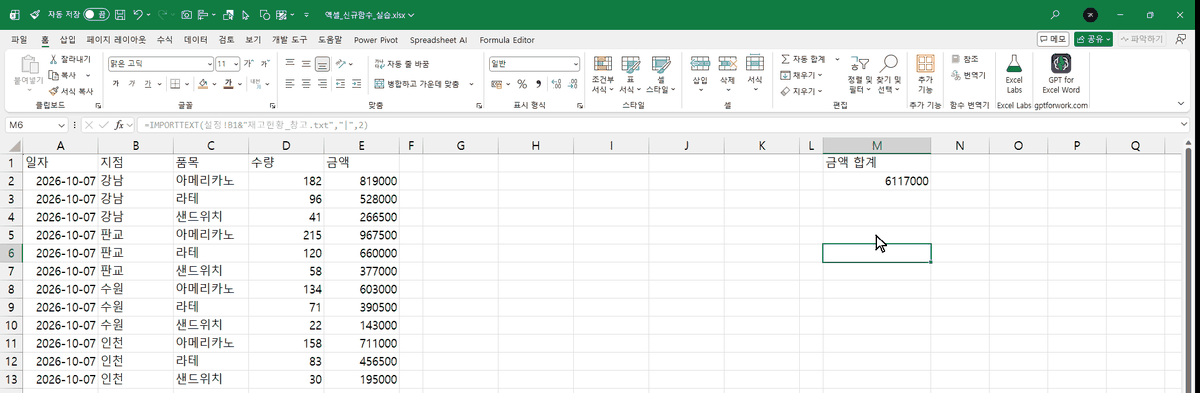
Task: Switch to the 페이지 레이아웃 tab
Action: [117, 40]
